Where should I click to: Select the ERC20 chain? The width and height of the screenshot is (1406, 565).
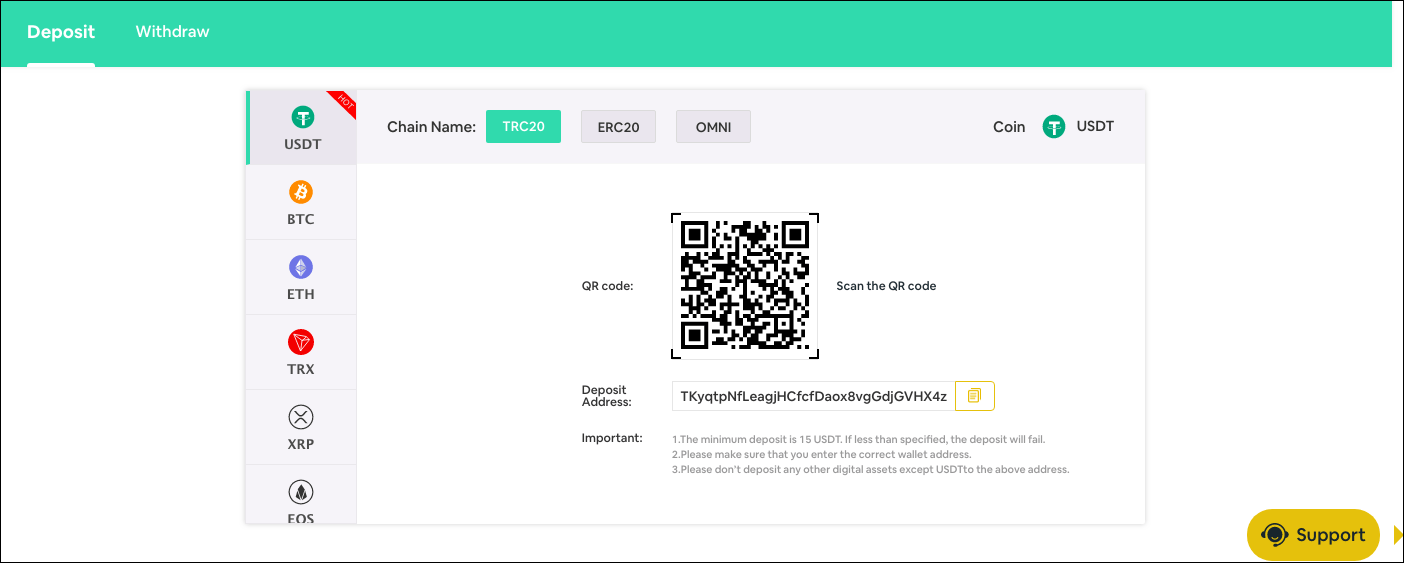618,127
